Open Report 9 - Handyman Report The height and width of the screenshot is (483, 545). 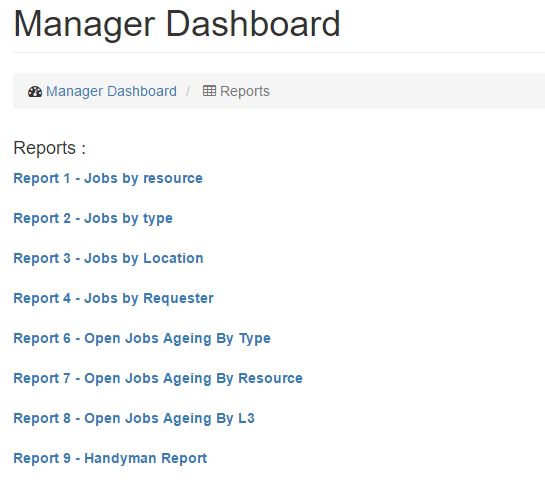tap(110, 458)
